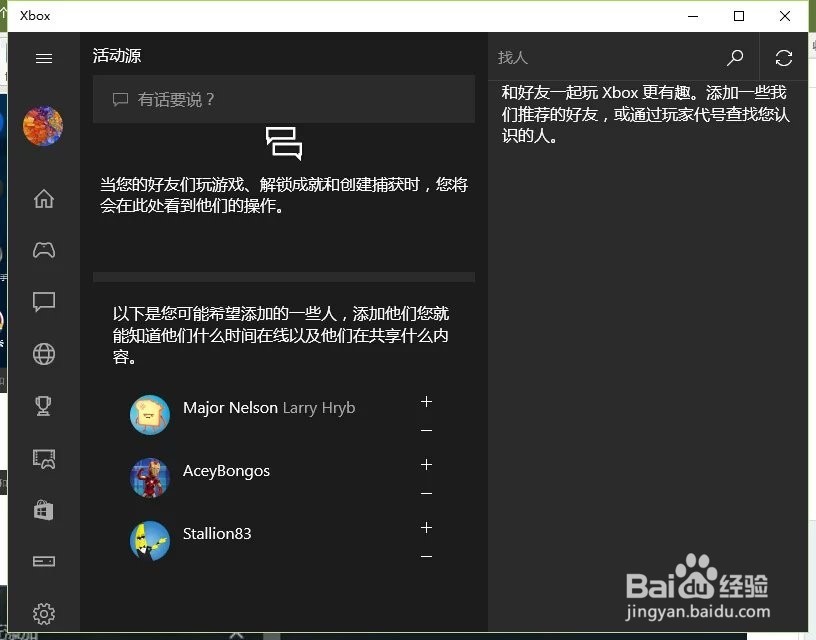The width and height of the screenshot is (816, 640).
Task: Open AceyBongos's avatar
Action: click(150, 478)
